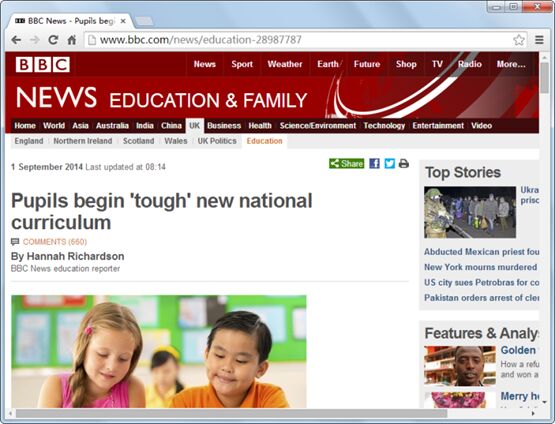The image size is (555, 424).
Task: Click the browser Forward arrow
Action: [x=35, y=40]
